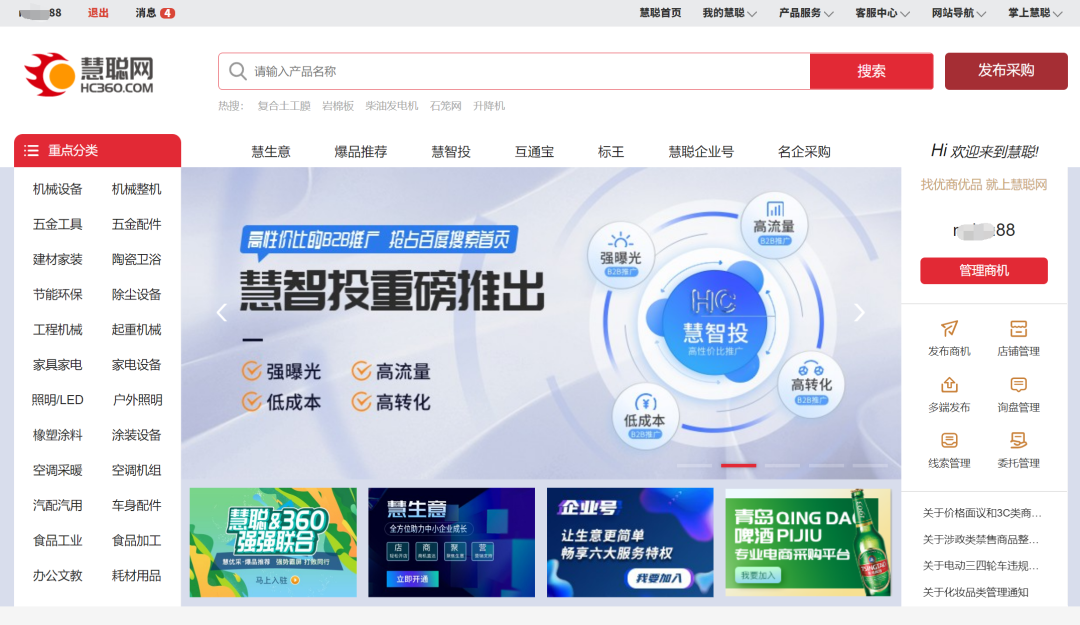Click the HC360 慧聪网 logo

click(89, 74)
